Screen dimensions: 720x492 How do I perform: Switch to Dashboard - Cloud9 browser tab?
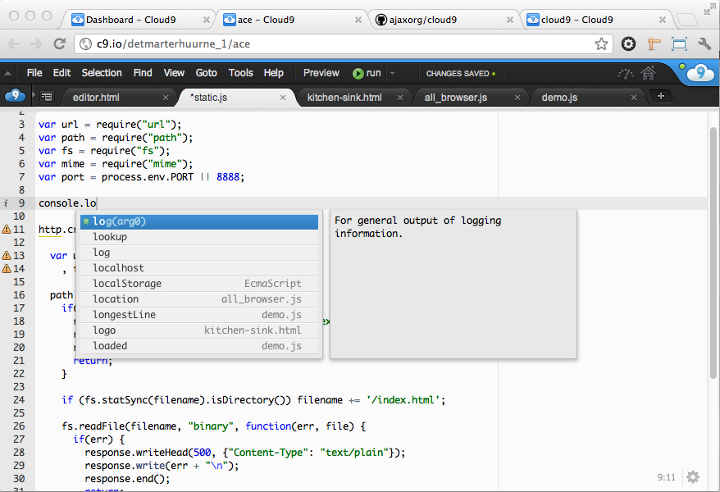[137, 19]
